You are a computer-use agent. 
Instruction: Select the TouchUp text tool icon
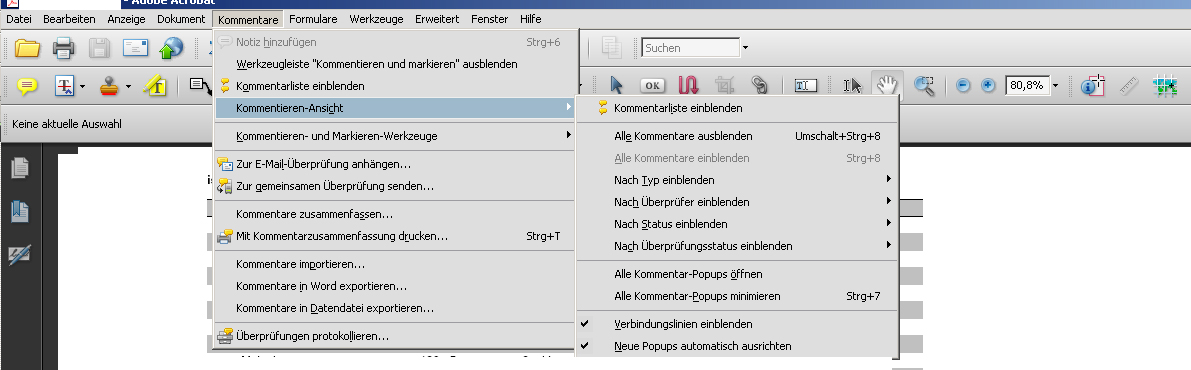[x=805, y=86]
